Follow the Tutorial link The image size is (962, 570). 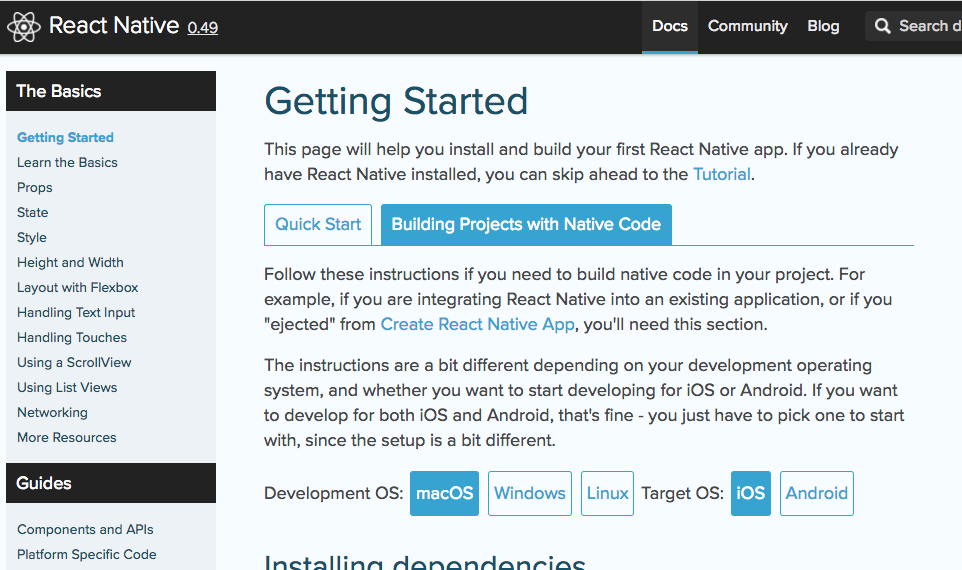click(x=722, y=175)
